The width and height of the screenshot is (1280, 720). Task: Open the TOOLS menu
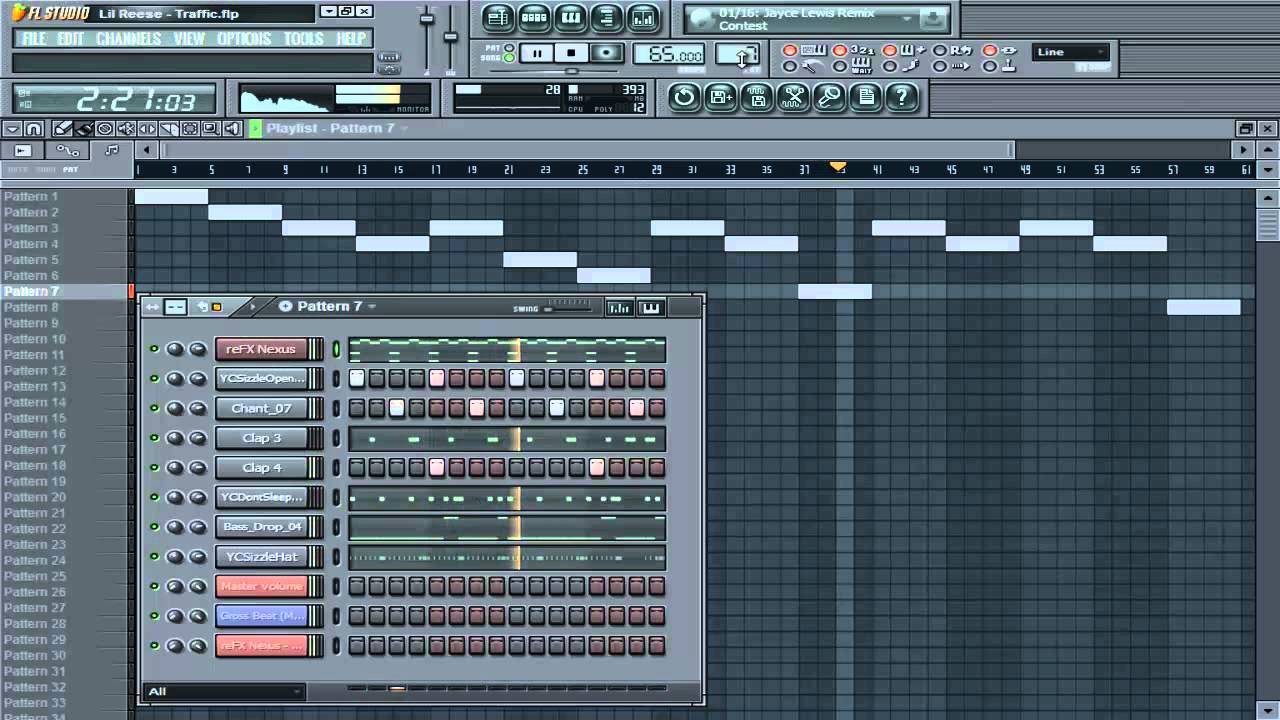click(x=304, y=38)
